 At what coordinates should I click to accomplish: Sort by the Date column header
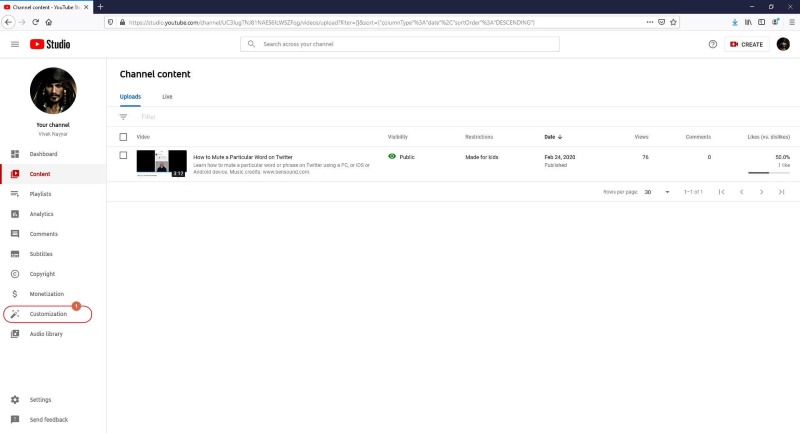click(553, 137)
